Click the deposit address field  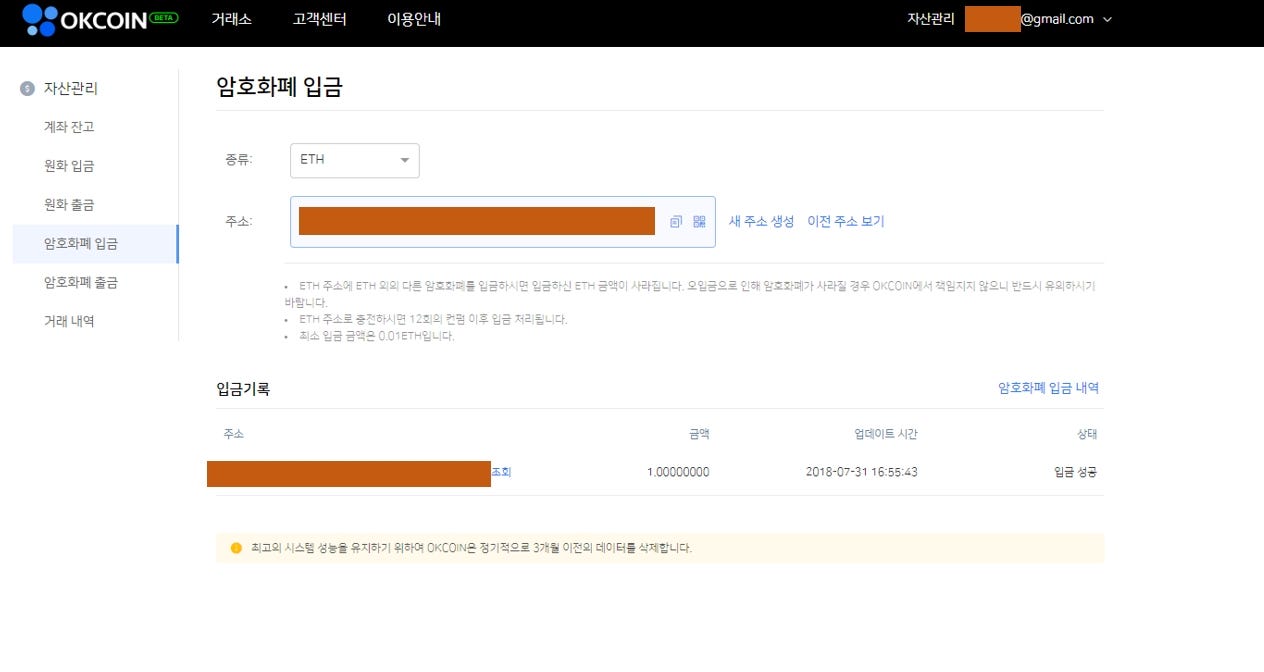(503, 222)
